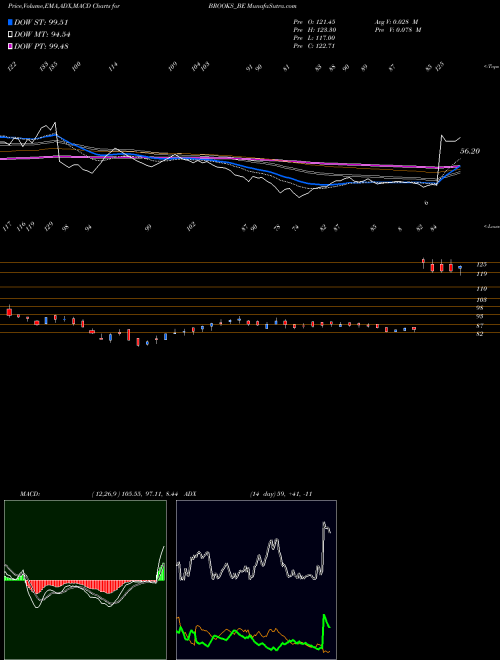Select the 'Pre H: 123.30' high value
500x660 pixels.
[314, 30]
